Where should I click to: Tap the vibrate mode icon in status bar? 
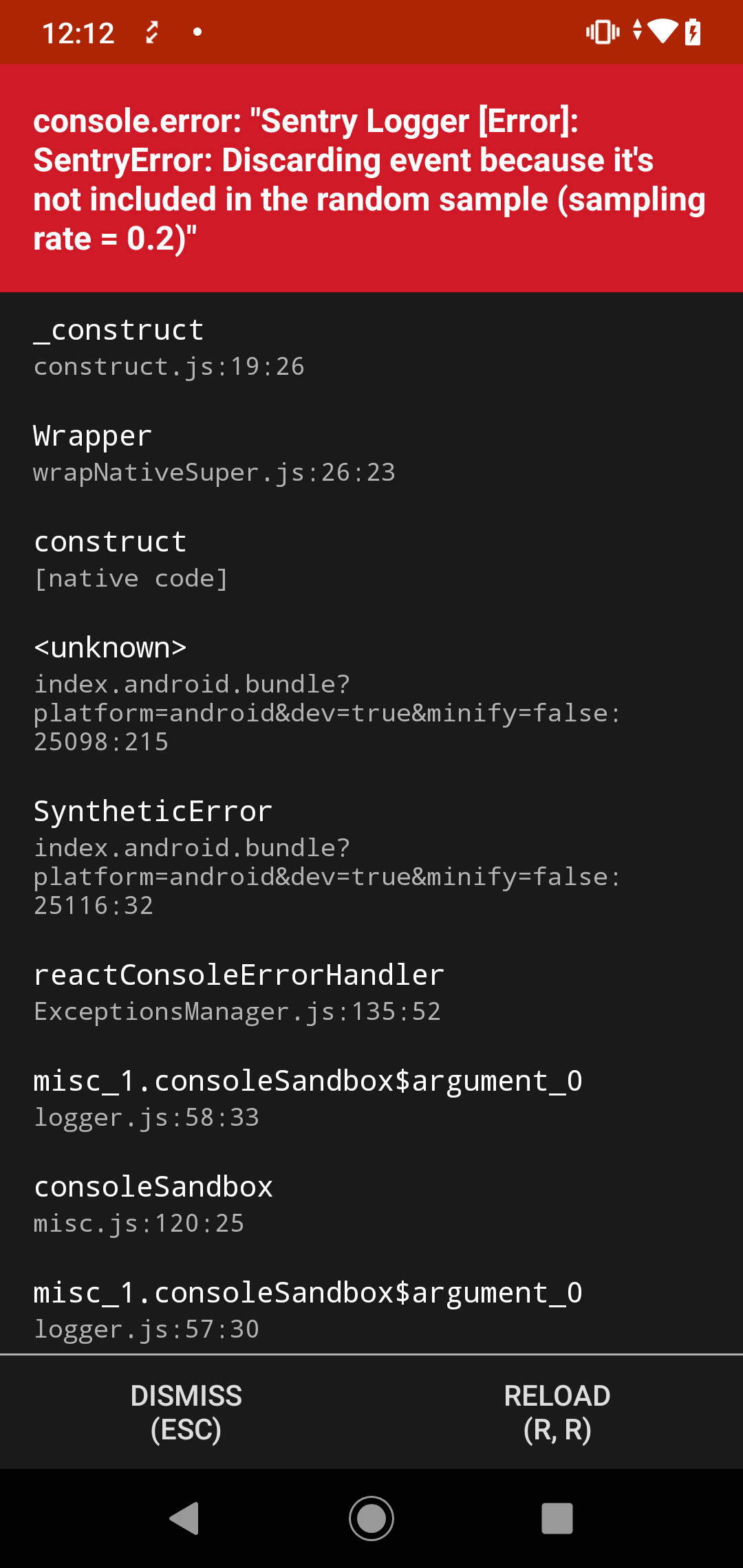tap(601, 31)
